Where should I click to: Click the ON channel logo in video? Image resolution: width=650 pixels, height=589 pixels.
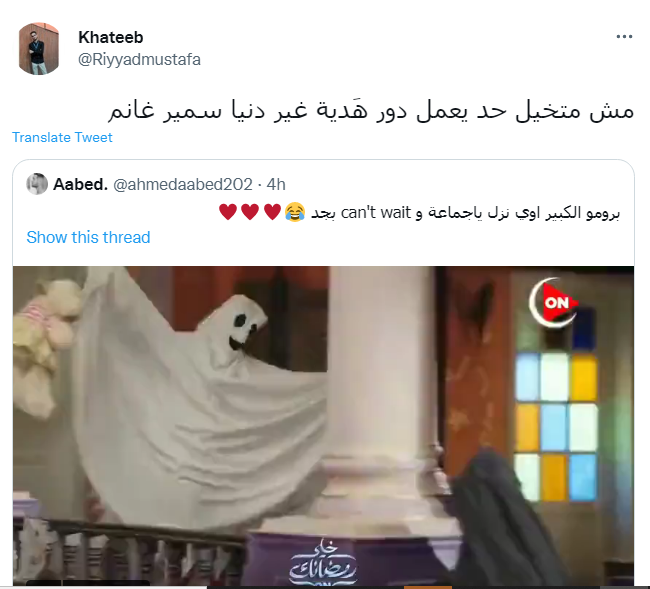pos(554,302)
